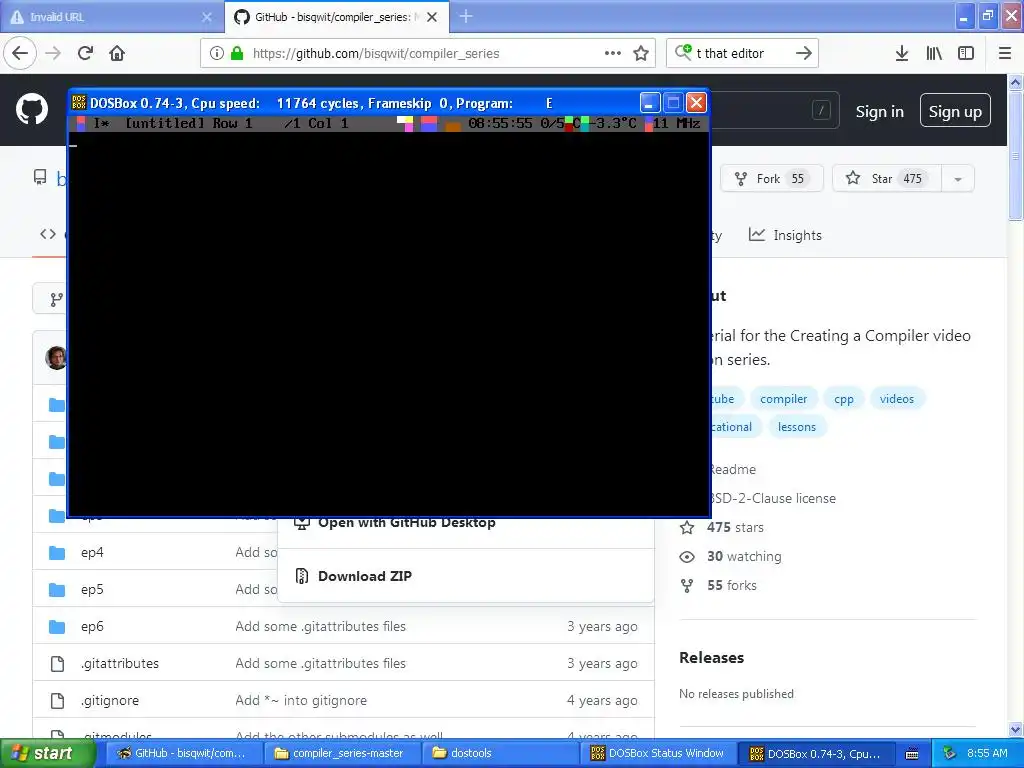1024x768 pixels.
Task: Open the ep6 folder link
Action: tap(92, 627)
